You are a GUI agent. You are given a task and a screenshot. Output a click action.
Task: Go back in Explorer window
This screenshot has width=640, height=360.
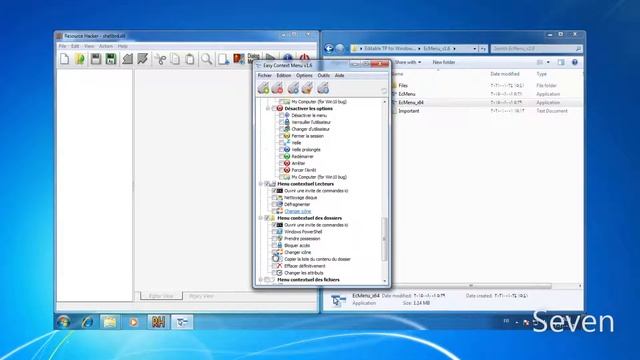click(329, 49)
